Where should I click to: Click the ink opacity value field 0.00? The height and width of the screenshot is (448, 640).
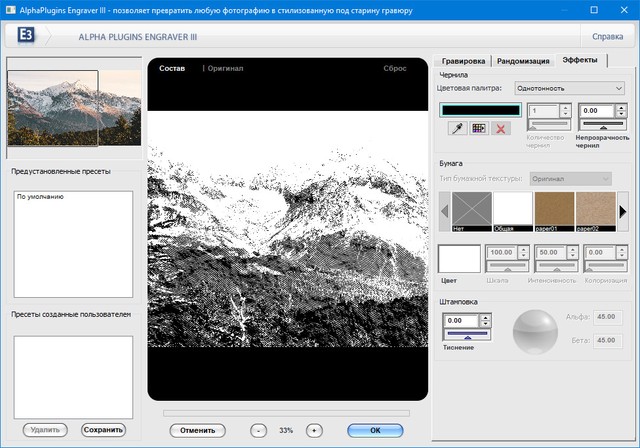click(x=598, y=111)
